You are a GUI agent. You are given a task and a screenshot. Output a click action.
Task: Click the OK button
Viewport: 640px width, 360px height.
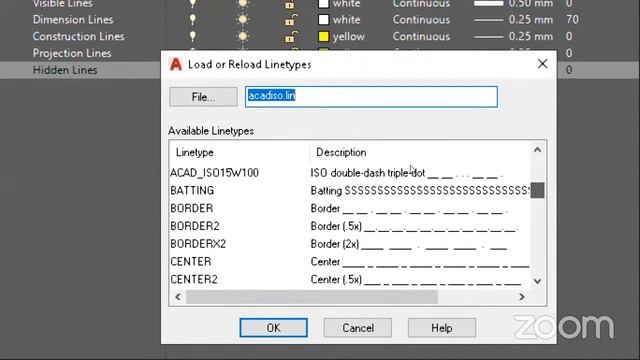pyautogui.click(x=273, y=328)
